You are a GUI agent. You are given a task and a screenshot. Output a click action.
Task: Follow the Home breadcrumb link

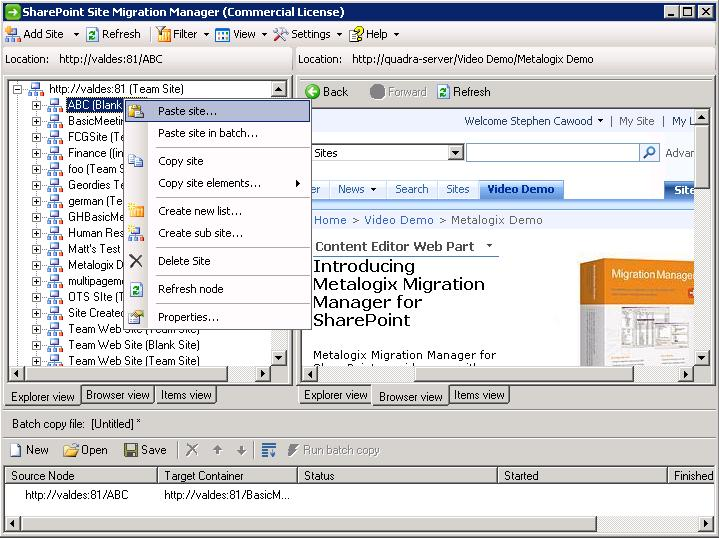pyautogui.click(x=330, y=220)
